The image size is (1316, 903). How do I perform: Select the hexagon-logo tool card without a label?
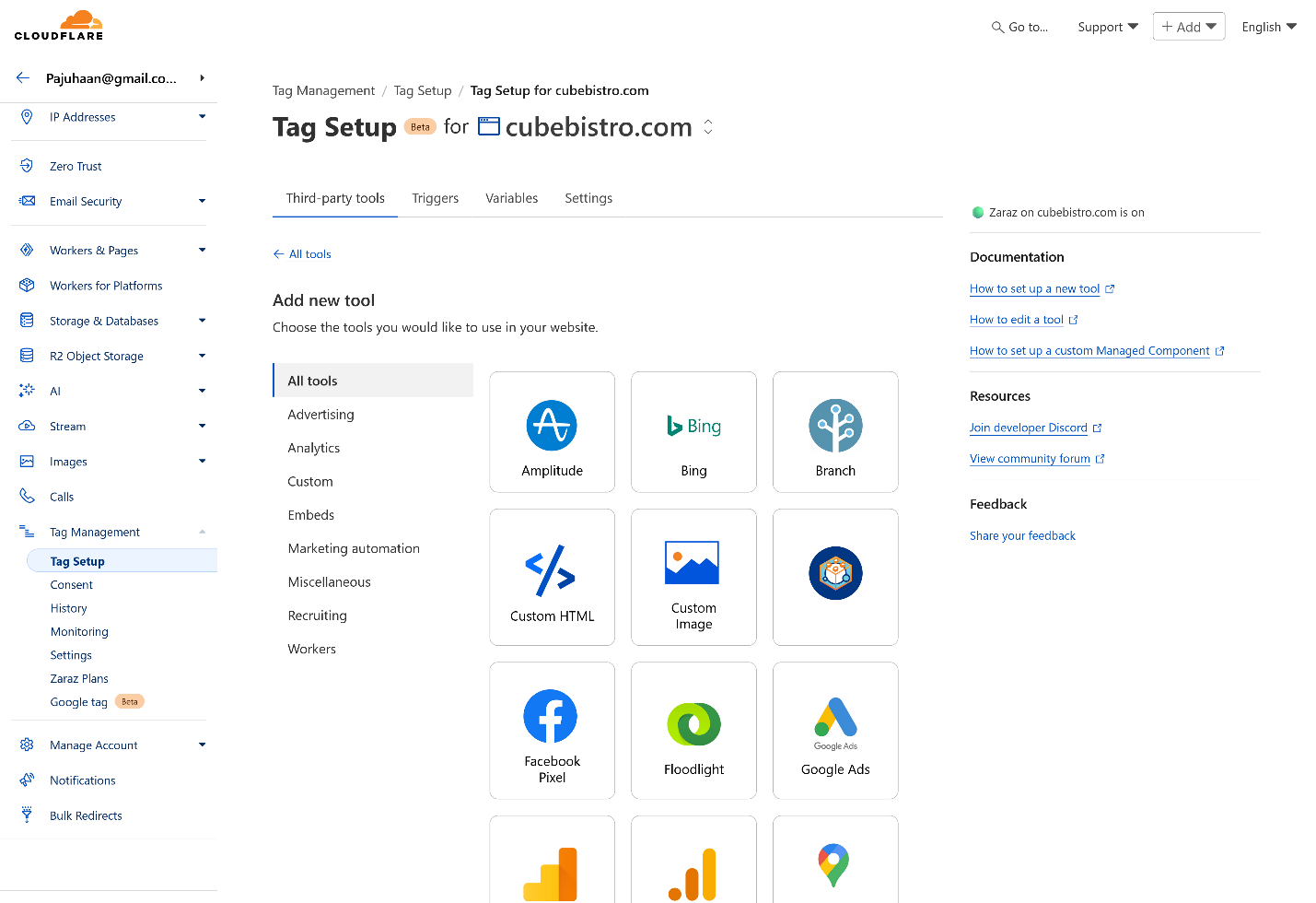coord(835,577)
